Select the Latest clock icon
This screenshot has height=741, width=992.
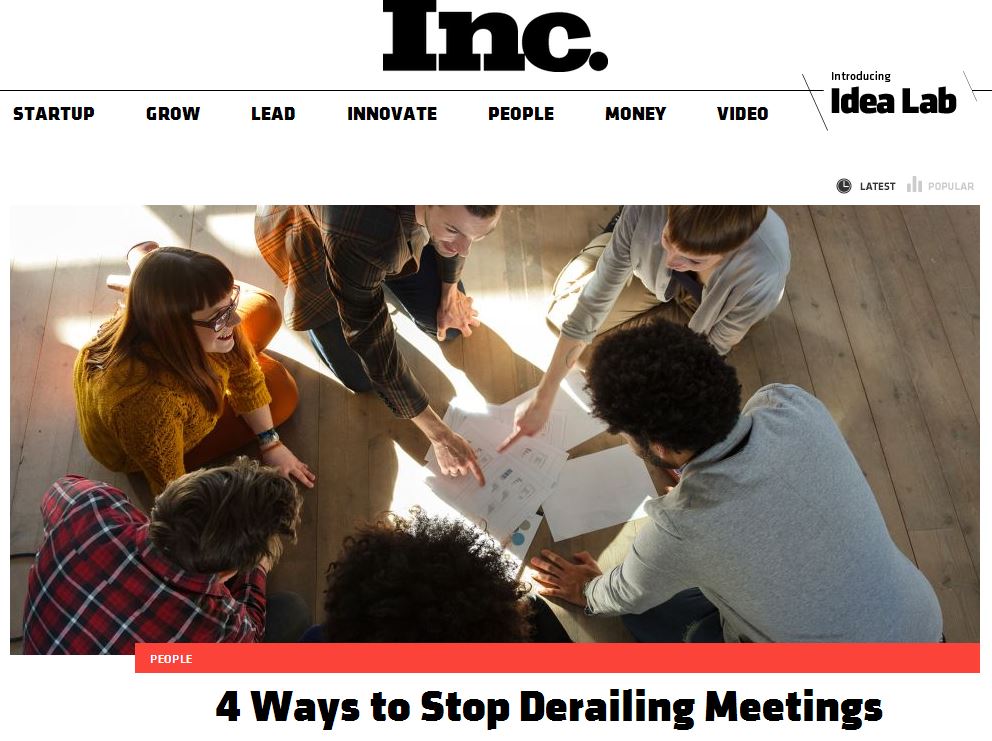(x=843, y=186)
